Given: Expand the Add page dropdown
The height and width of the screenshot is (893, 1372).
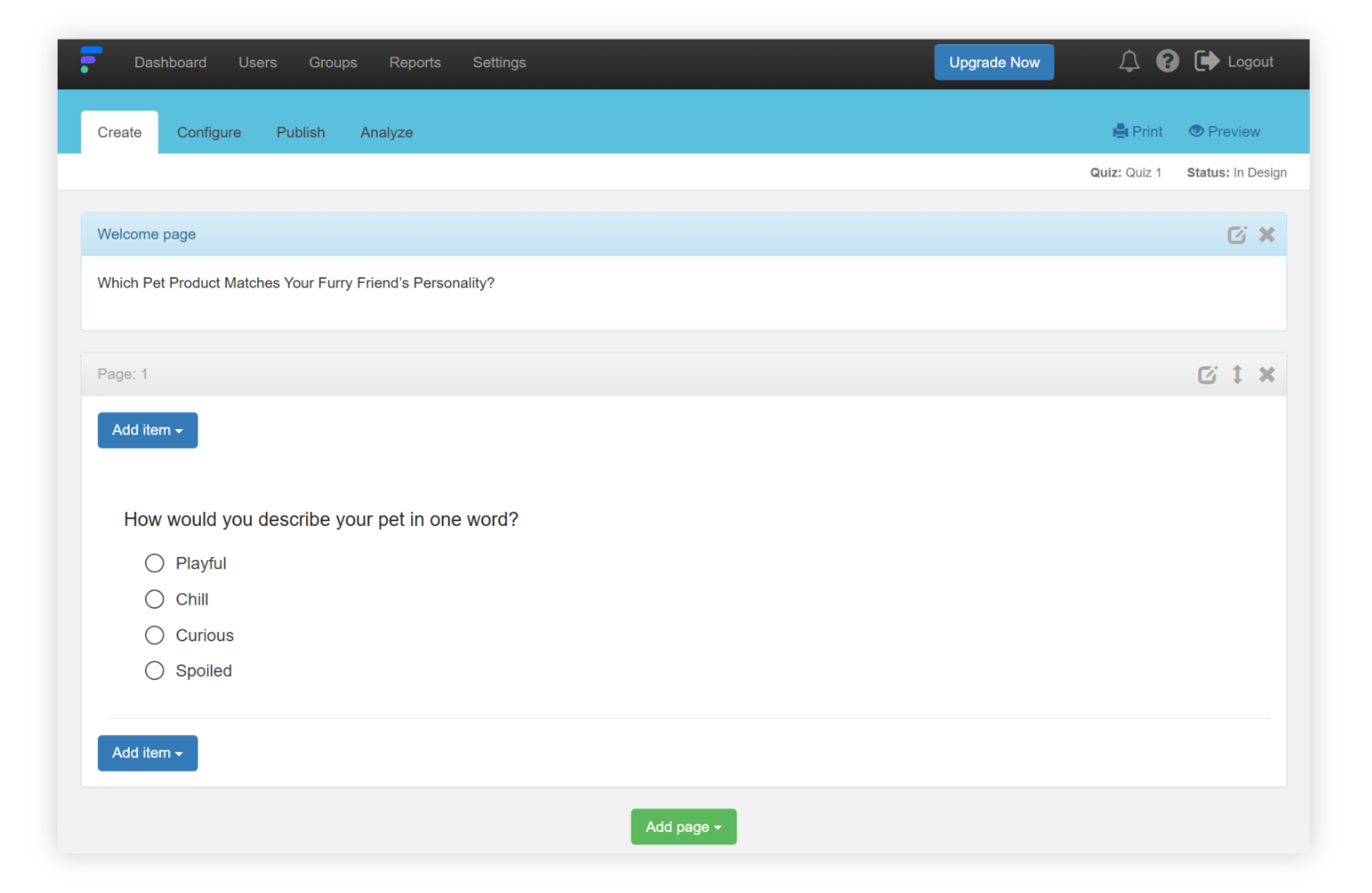Looking at the screenshot, I should coord(683,826).
